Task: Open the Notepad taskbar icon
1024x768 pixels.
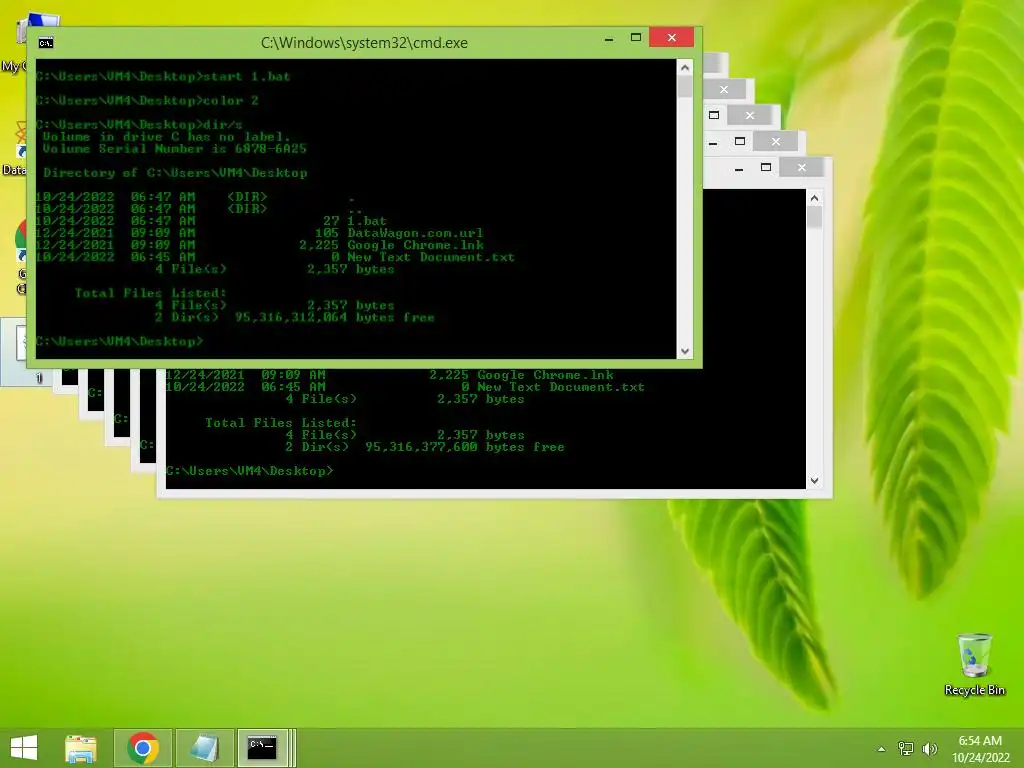Action: pyautogui.click(x=204, y=748)
